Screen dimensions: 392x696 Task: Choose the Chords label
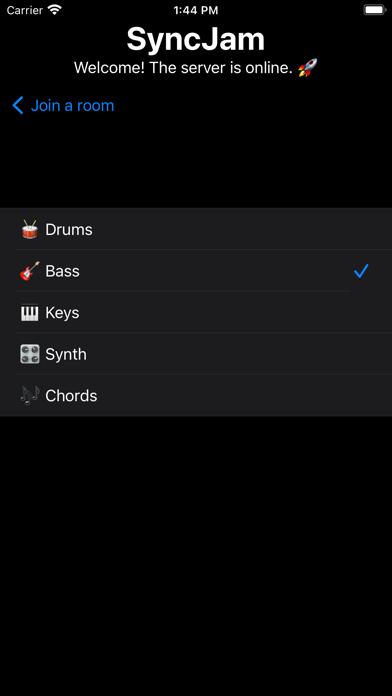pyautogui.click(x=71, y=395)
